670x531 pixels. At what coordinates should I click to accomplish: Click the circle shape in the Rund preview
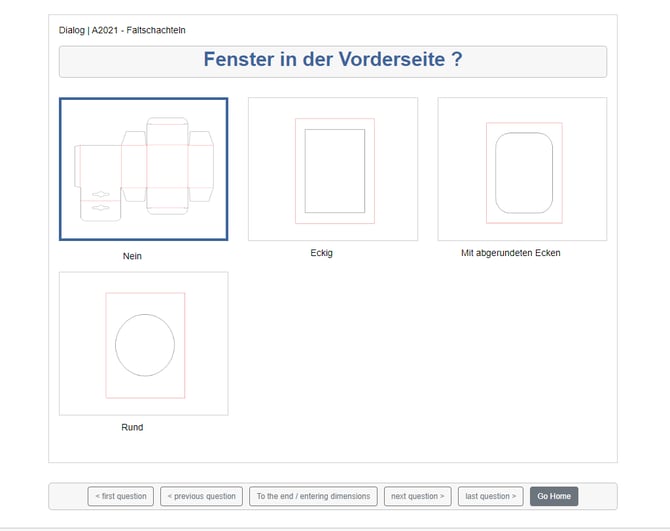tap(145, 345)
